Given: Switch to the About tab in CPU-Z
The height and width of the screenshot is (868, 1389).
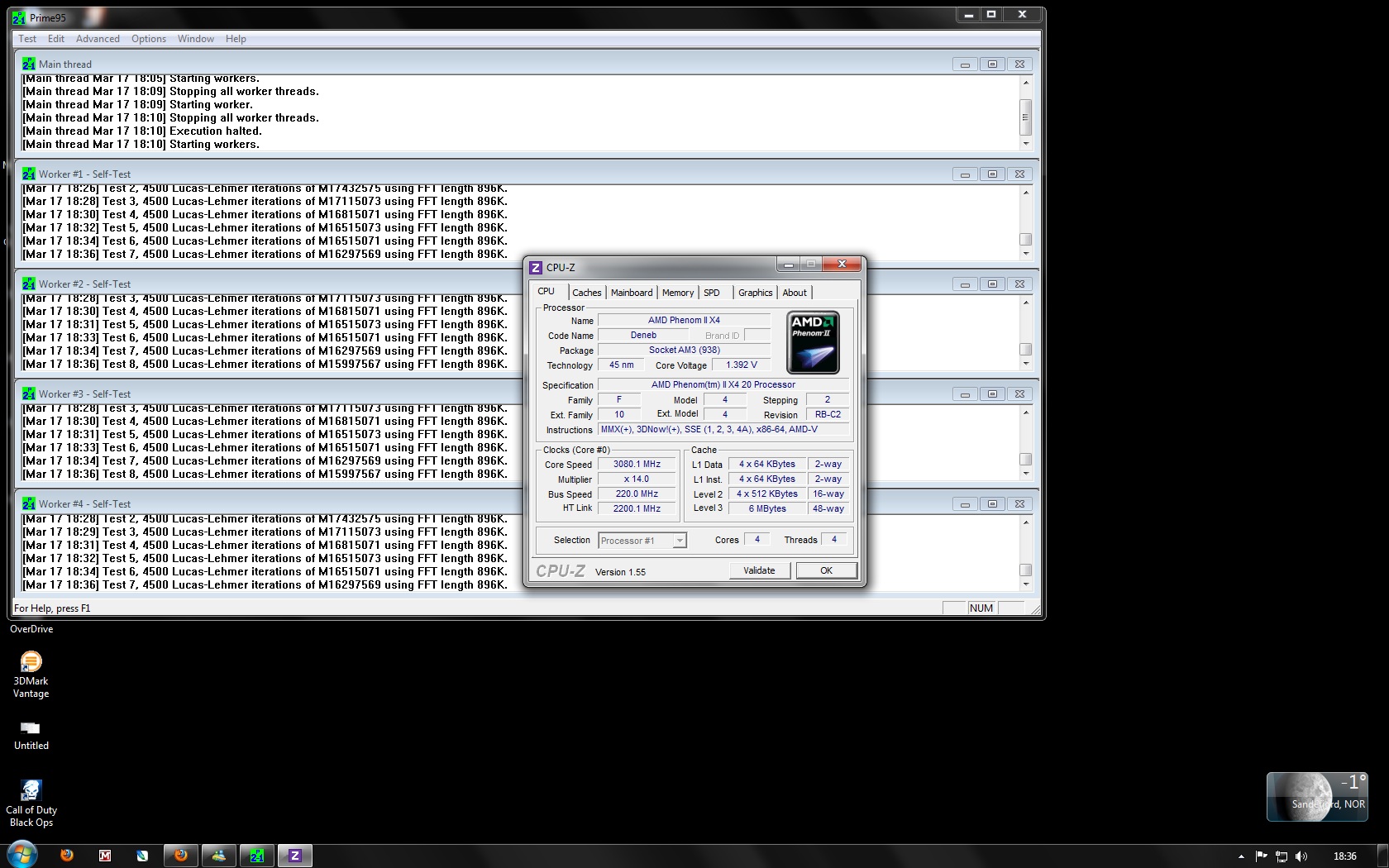Looking at the screenshot, I should (795, 293).
